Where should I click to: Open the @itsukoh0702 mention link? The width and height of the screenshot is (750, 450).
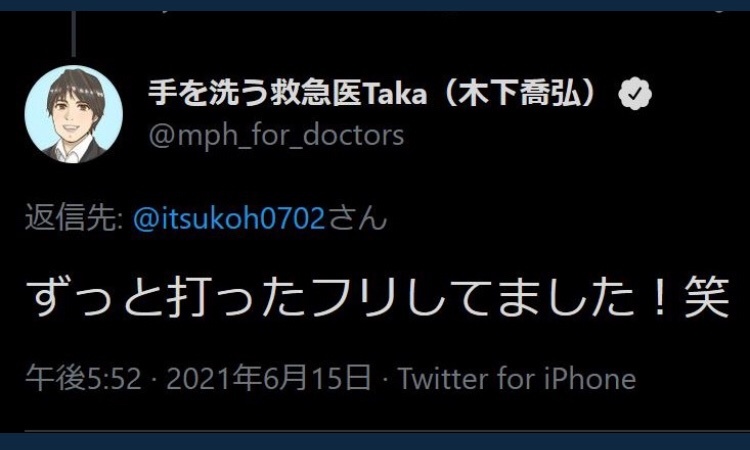(x=229, y=219)
